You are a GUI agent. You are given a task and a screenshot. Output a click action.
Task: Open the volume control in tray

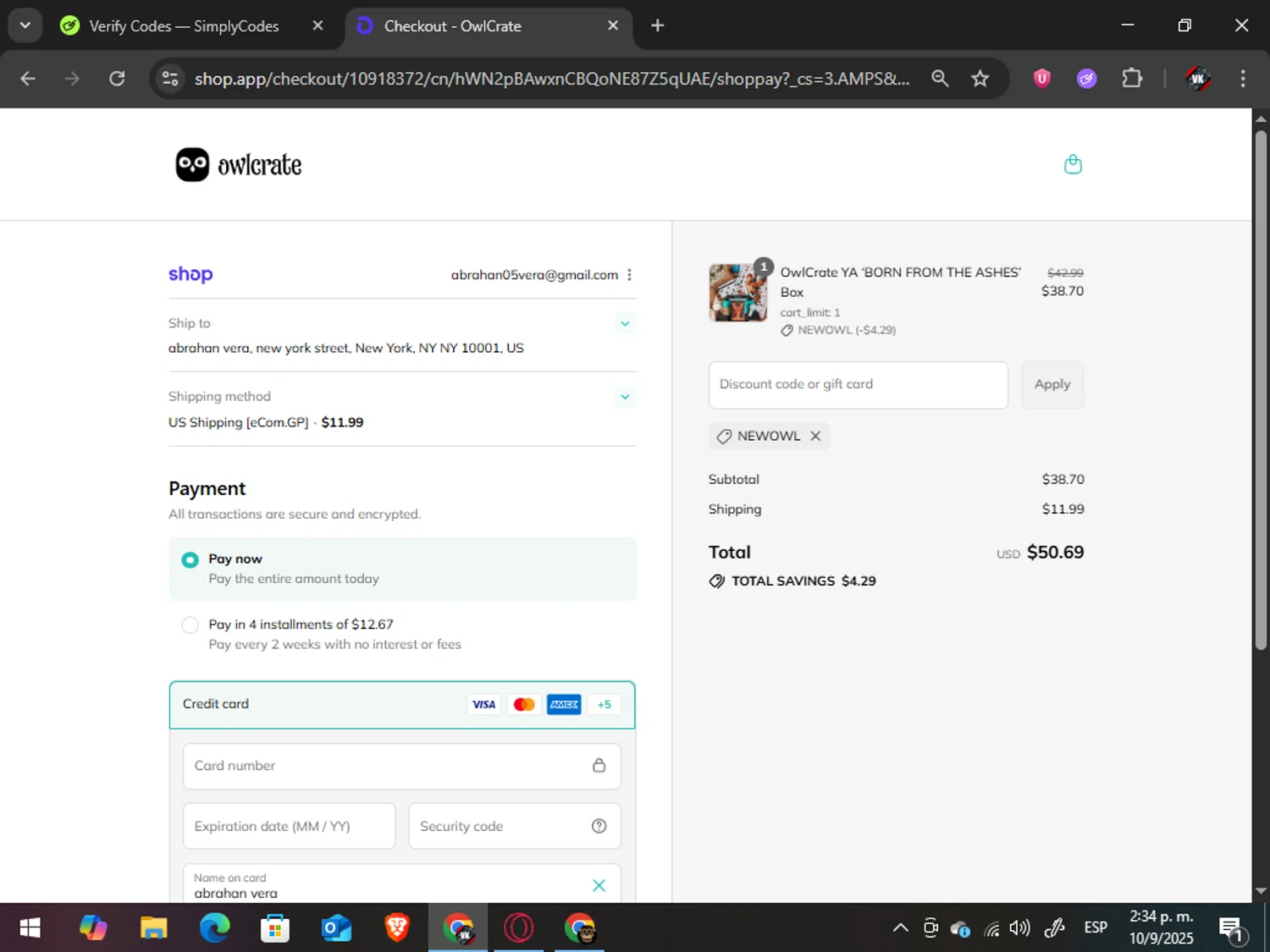click(1020, 928)
